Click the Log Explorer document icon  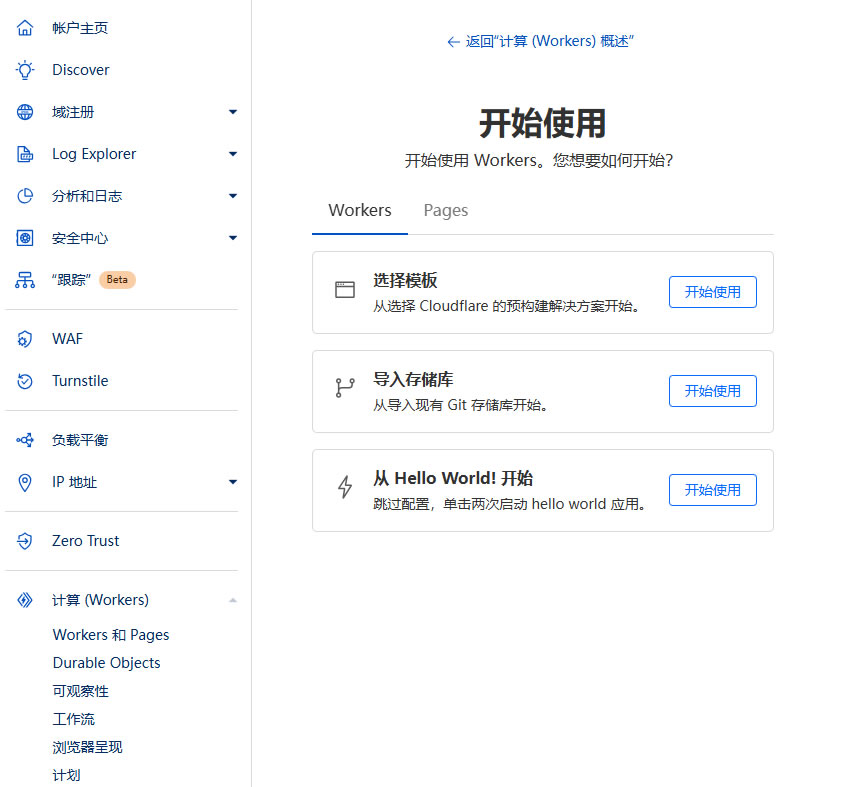tap(25, 154)
